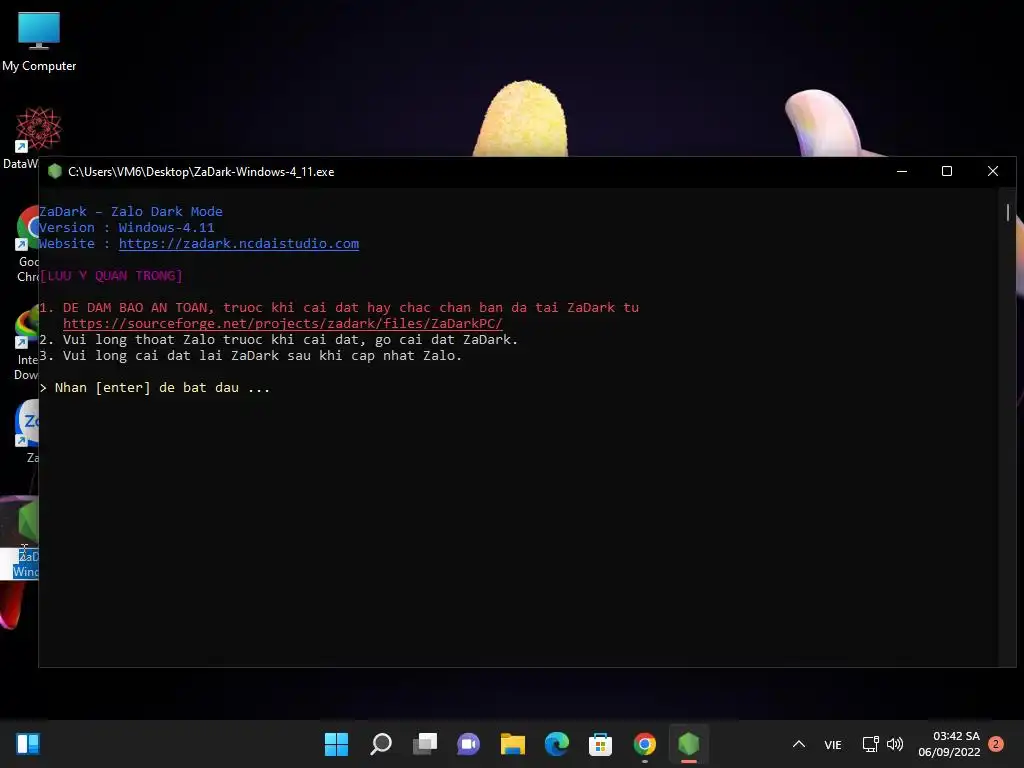
Task: Switch the VIE input language indicator
Action: pyautogui.click(x=833, y=744)
